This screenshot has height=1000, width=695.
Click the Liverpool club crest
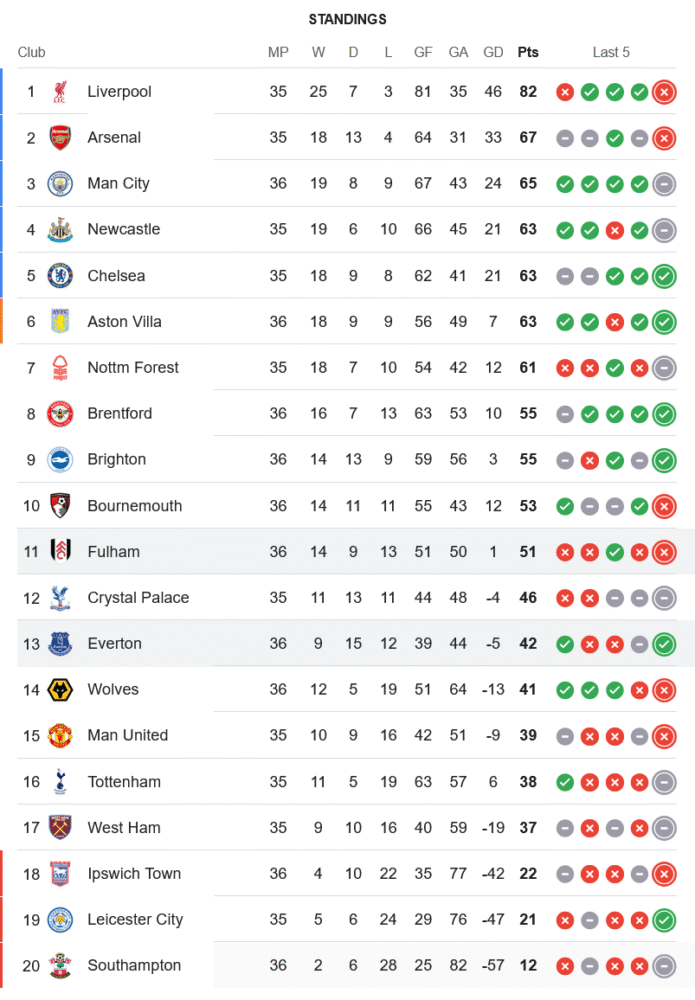pos(60,92)
